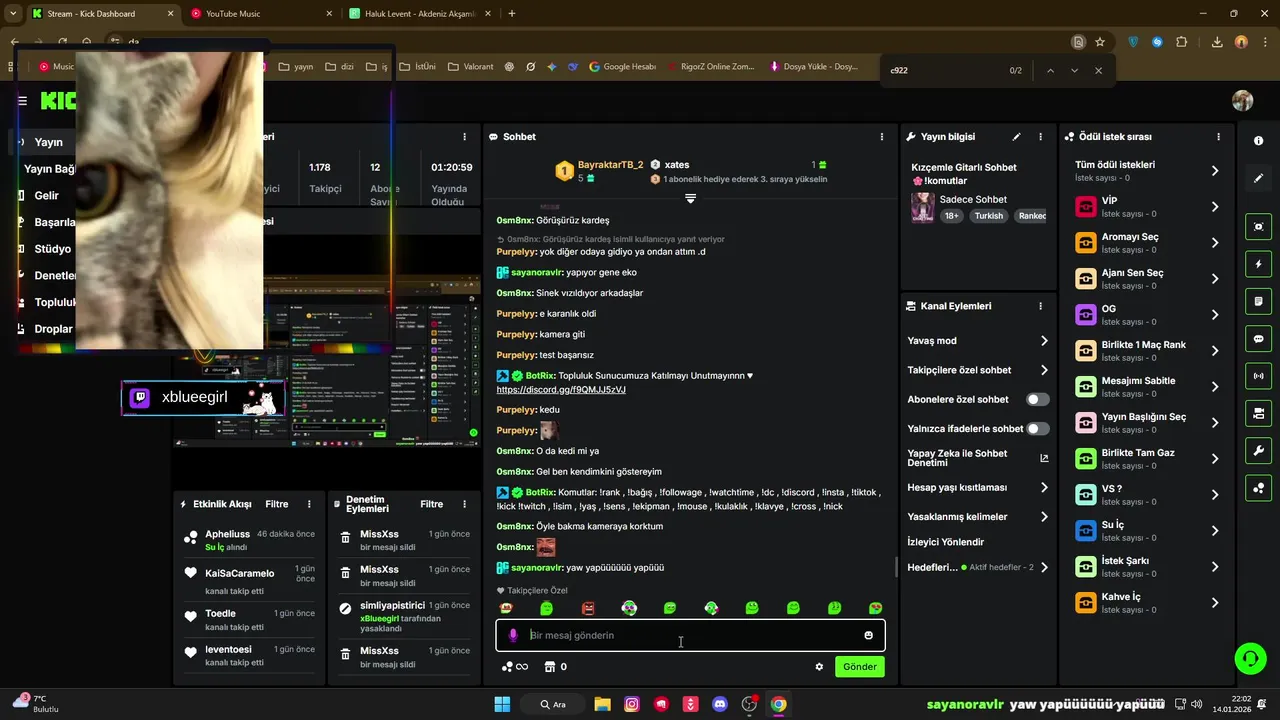Open the Gelir sidebar menu item
The width and height of the screenshot is (1280, 720).
tap(46, 196)
